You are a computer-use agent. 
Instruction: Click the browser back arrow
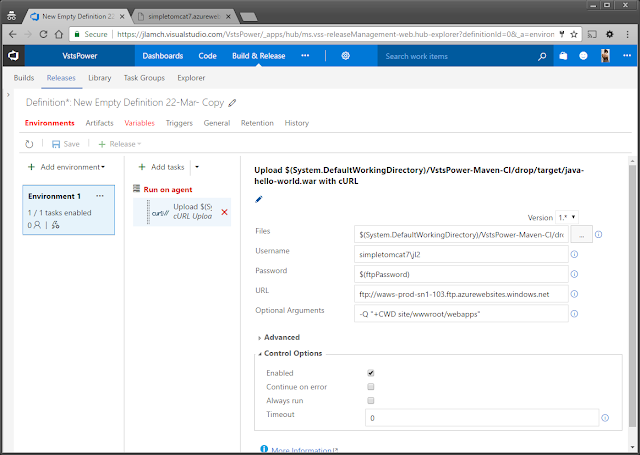13,34
